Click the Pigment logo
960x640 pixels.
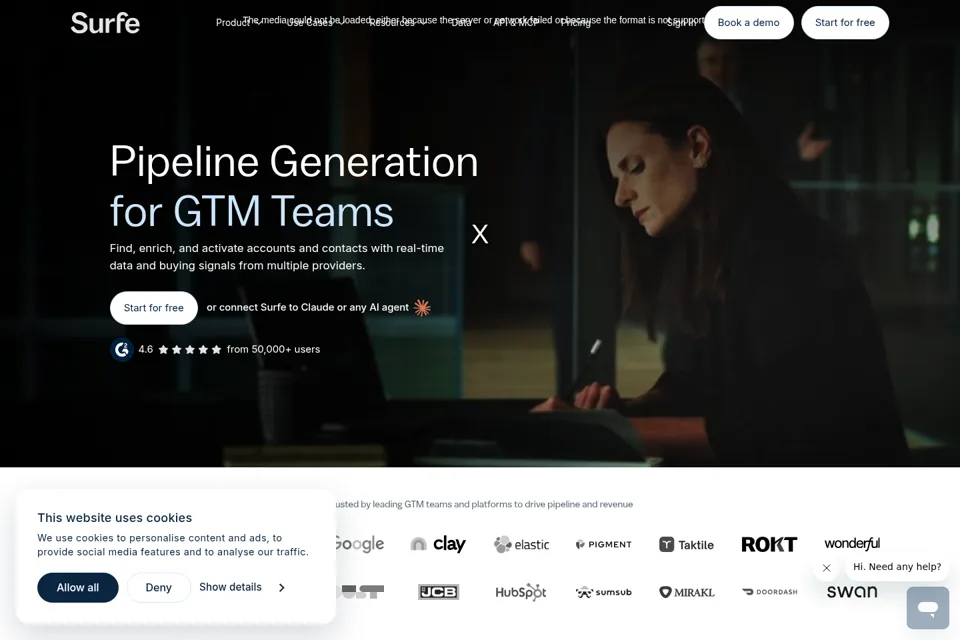(x=604, y=544)
